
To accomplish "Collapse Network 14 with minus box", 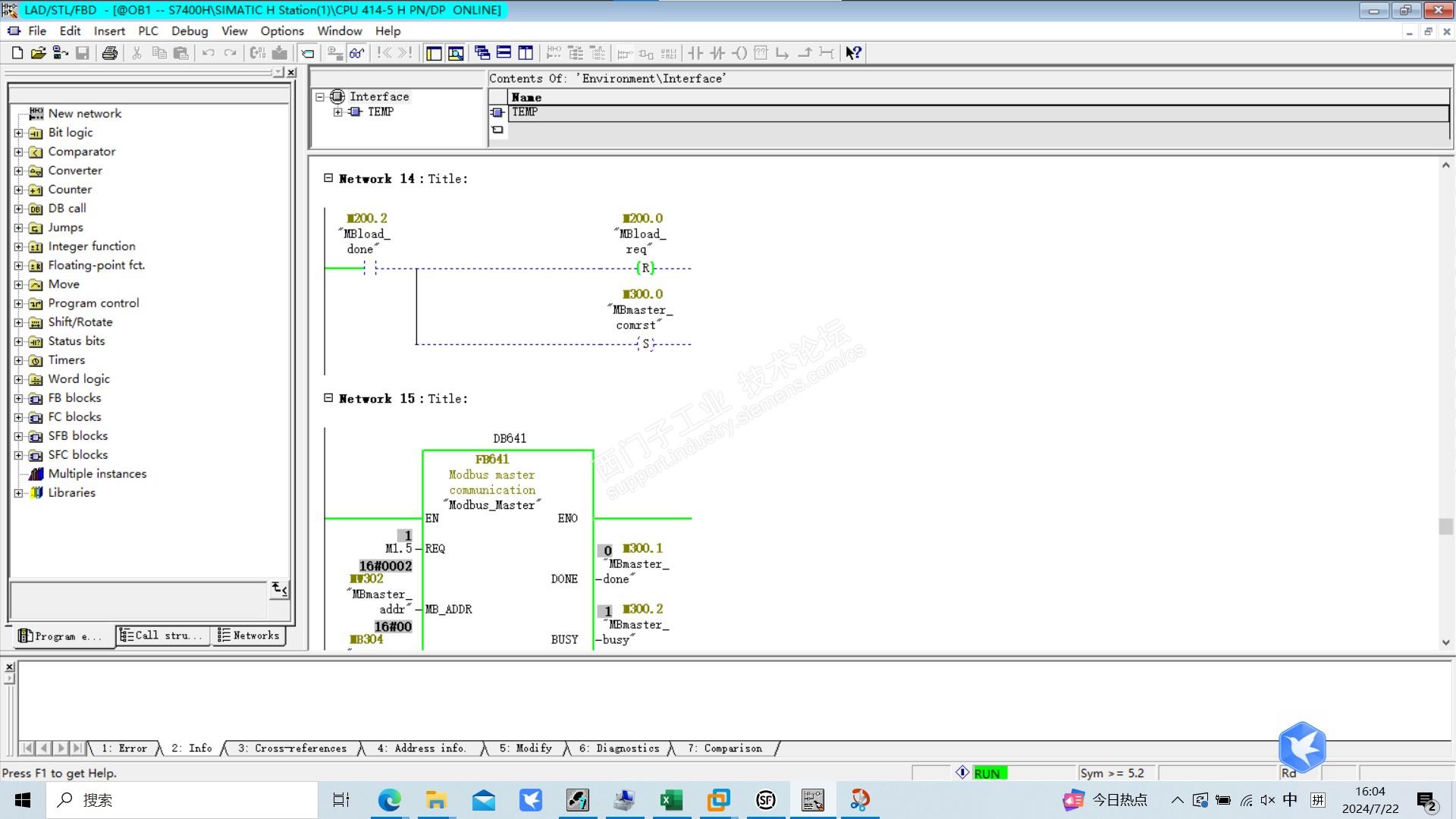I will pos(328,178).
